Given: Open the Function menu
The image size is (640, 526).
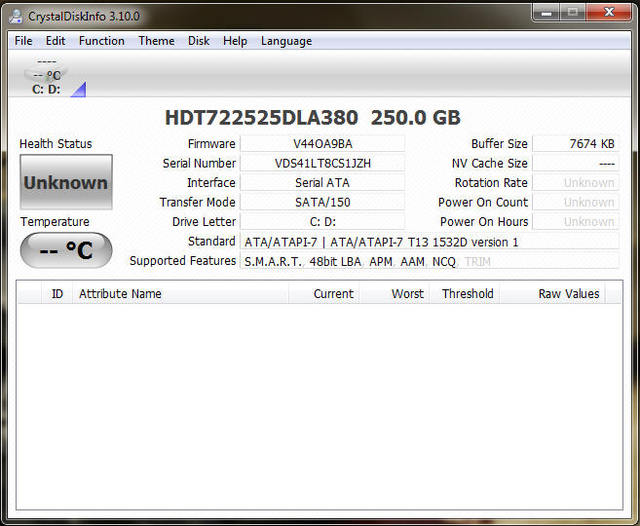Looking at the screenshot, I should [102, 41].
